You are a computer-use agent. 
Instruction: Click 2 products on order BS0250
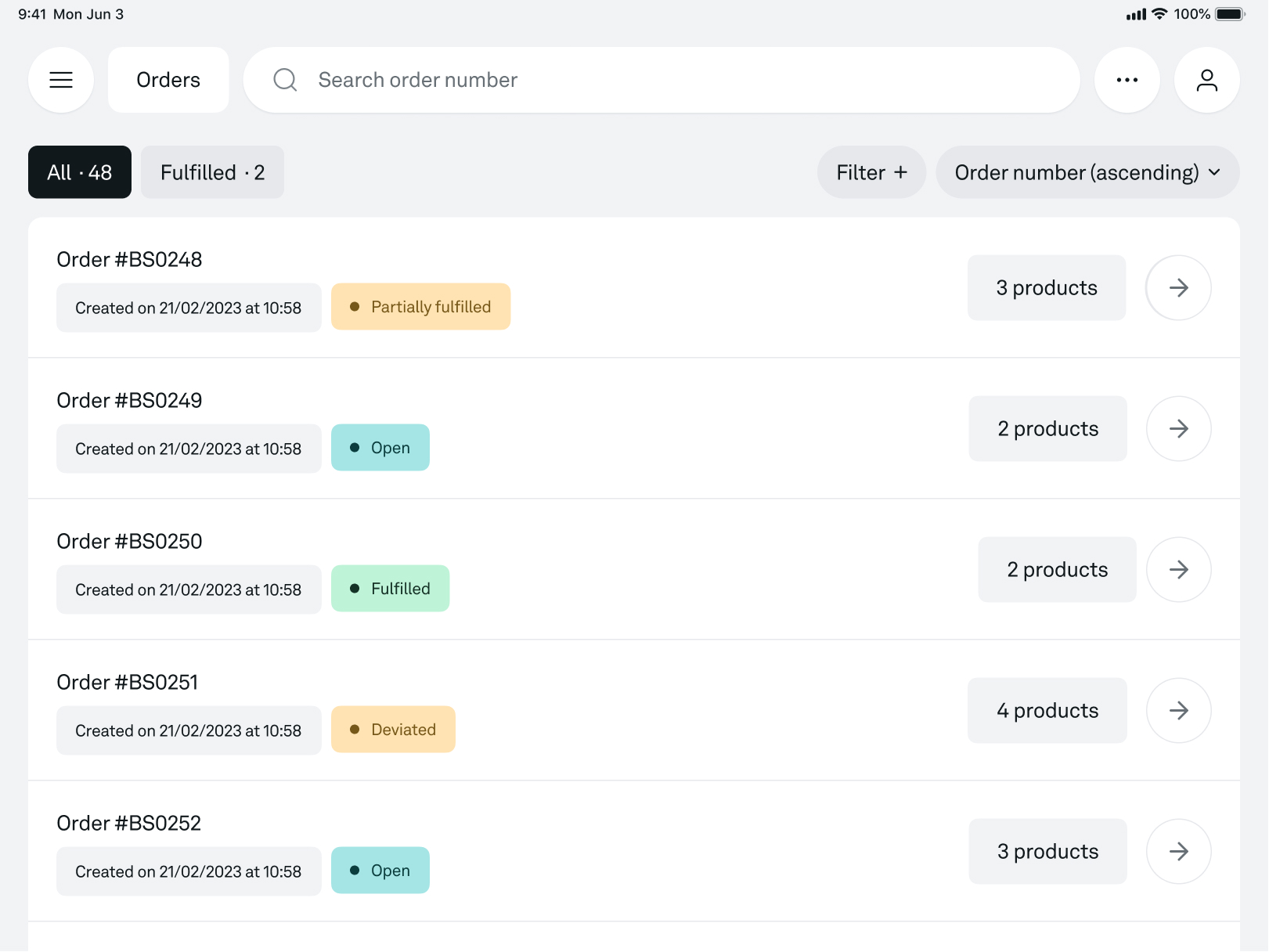coord(1058,570)
